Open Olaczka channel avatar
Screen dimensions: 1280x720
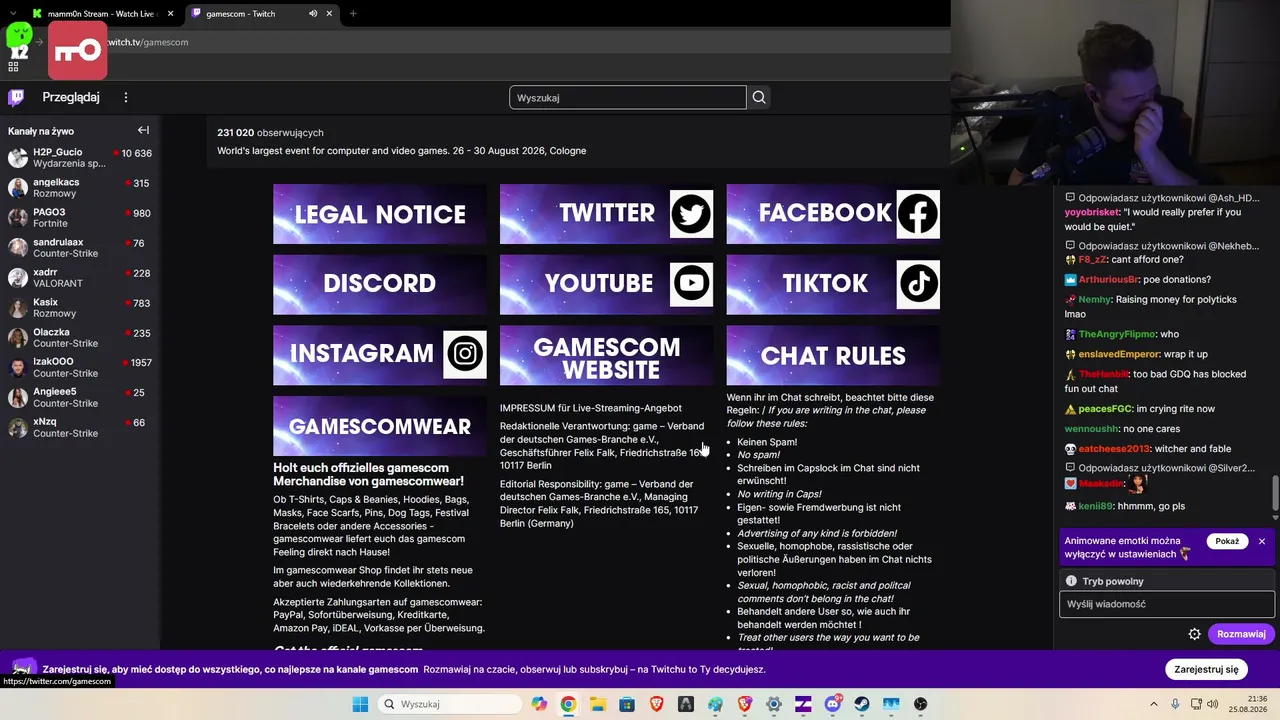pyautogui.click(x=18, y=338)
